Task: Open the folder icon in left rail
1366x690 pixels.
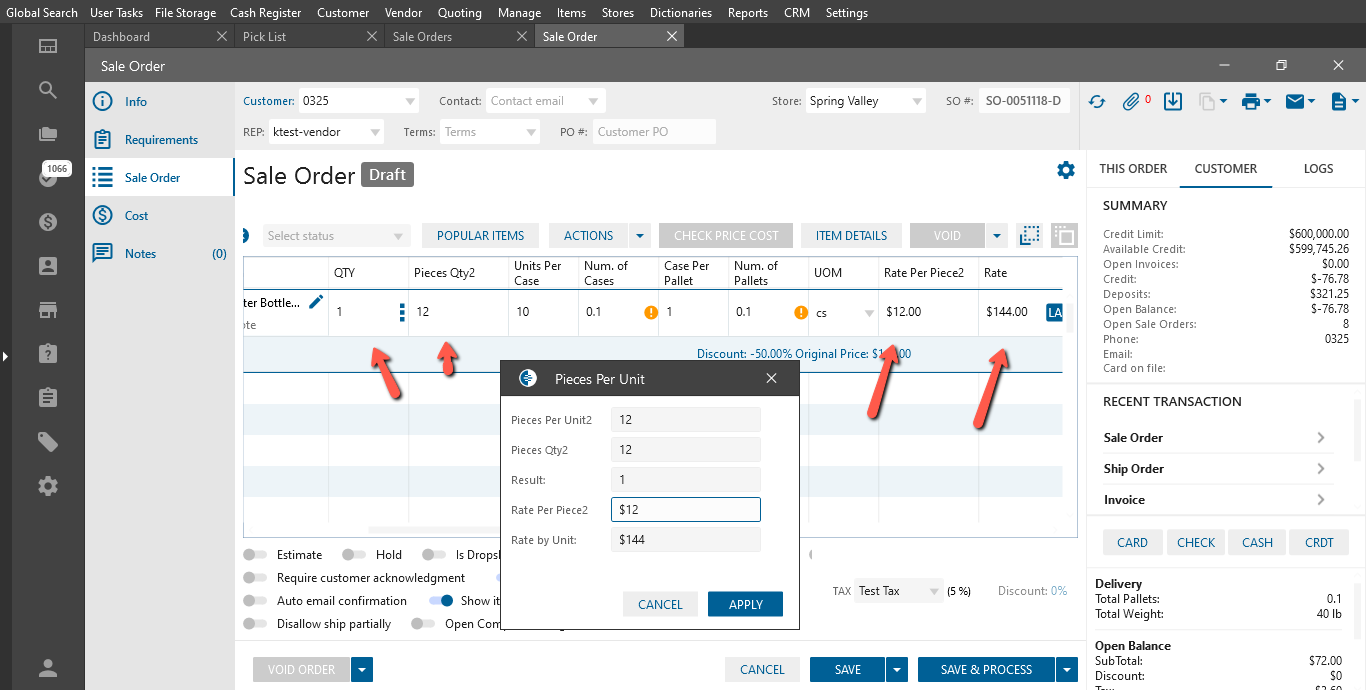Action: [x=47, y=134]
